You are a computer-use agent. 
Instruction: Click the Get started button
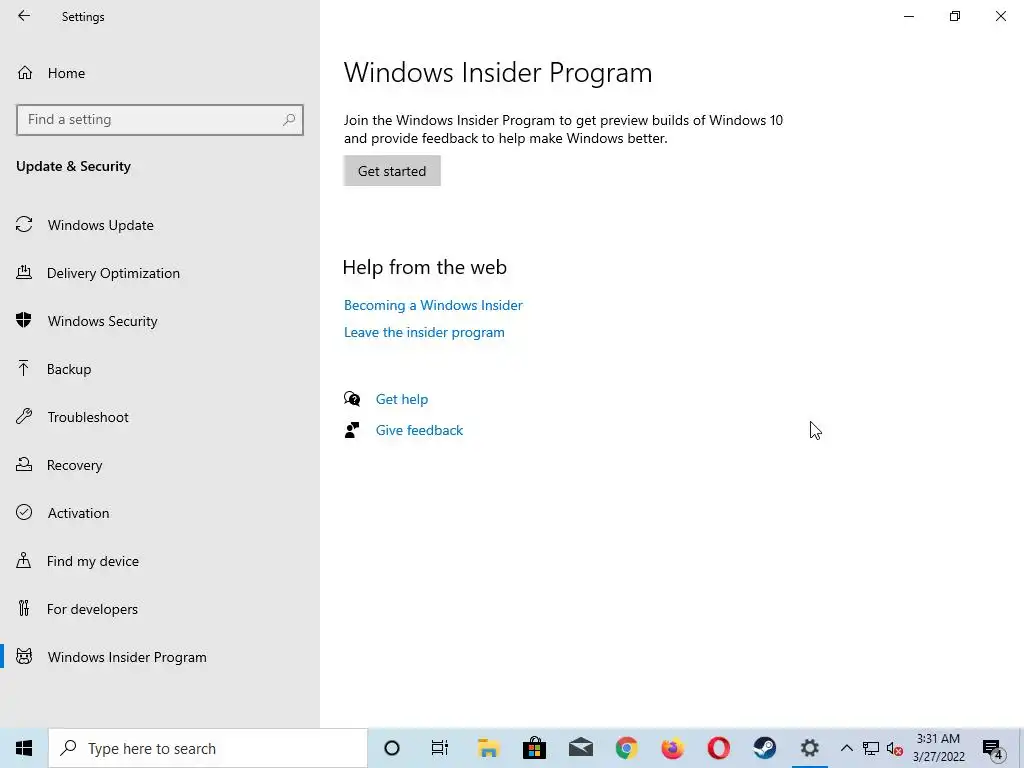[392, 170]
